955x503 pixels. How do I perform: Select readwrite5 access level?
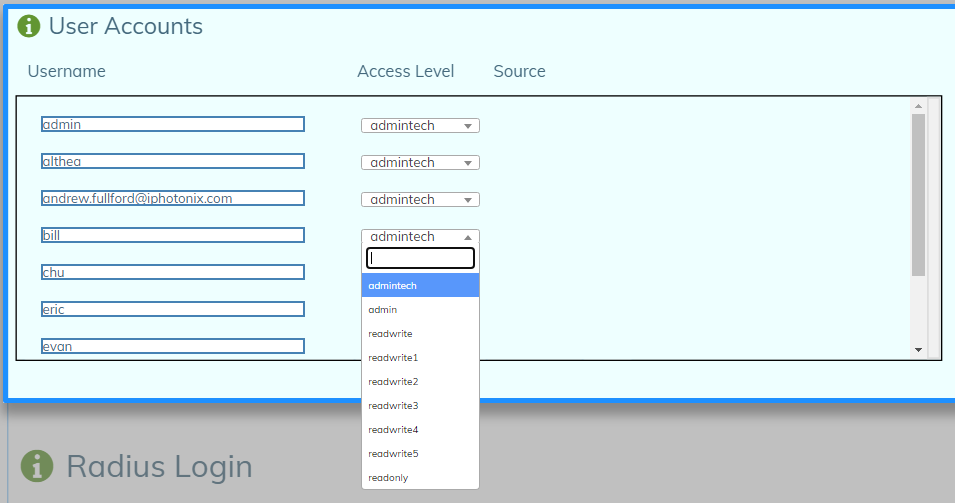coord(420,454)
